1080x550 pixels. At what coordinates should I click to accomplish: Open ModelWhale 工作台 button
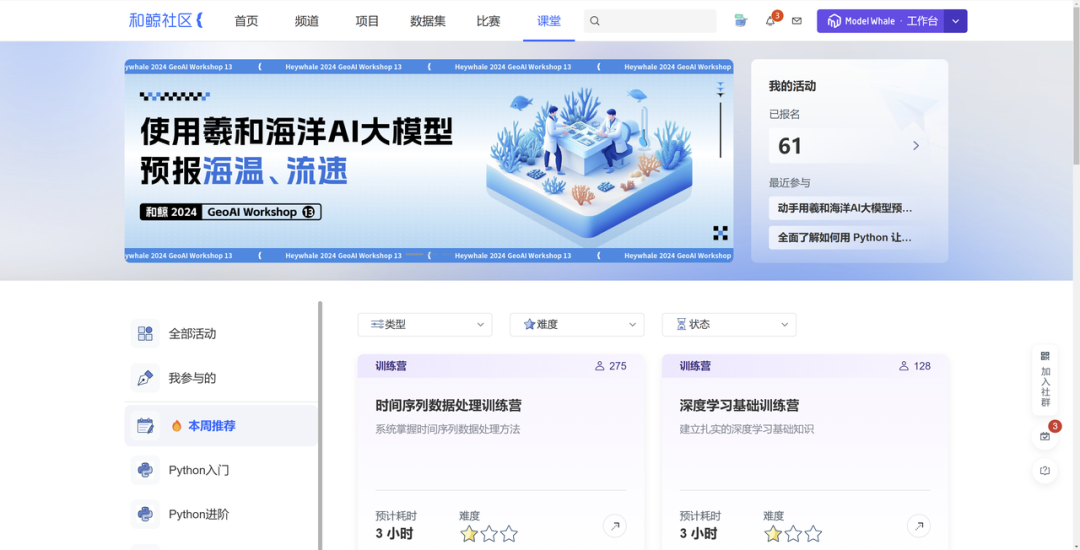pos(880,21)
